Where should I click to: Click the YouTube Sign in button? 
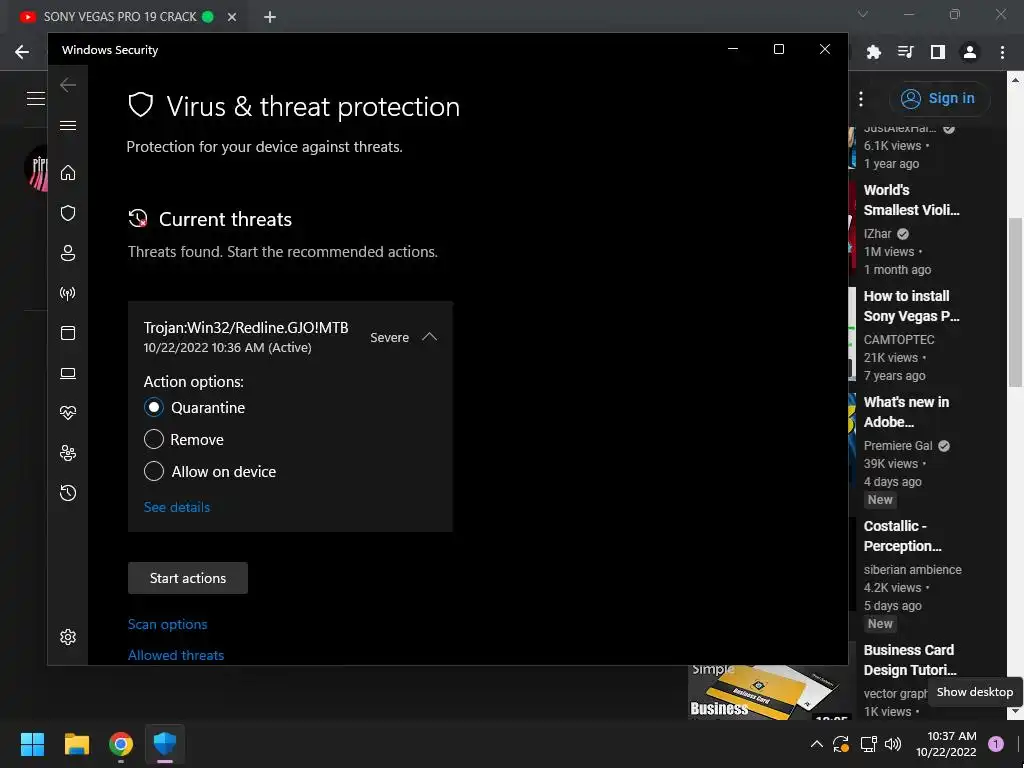click(939, 99)
